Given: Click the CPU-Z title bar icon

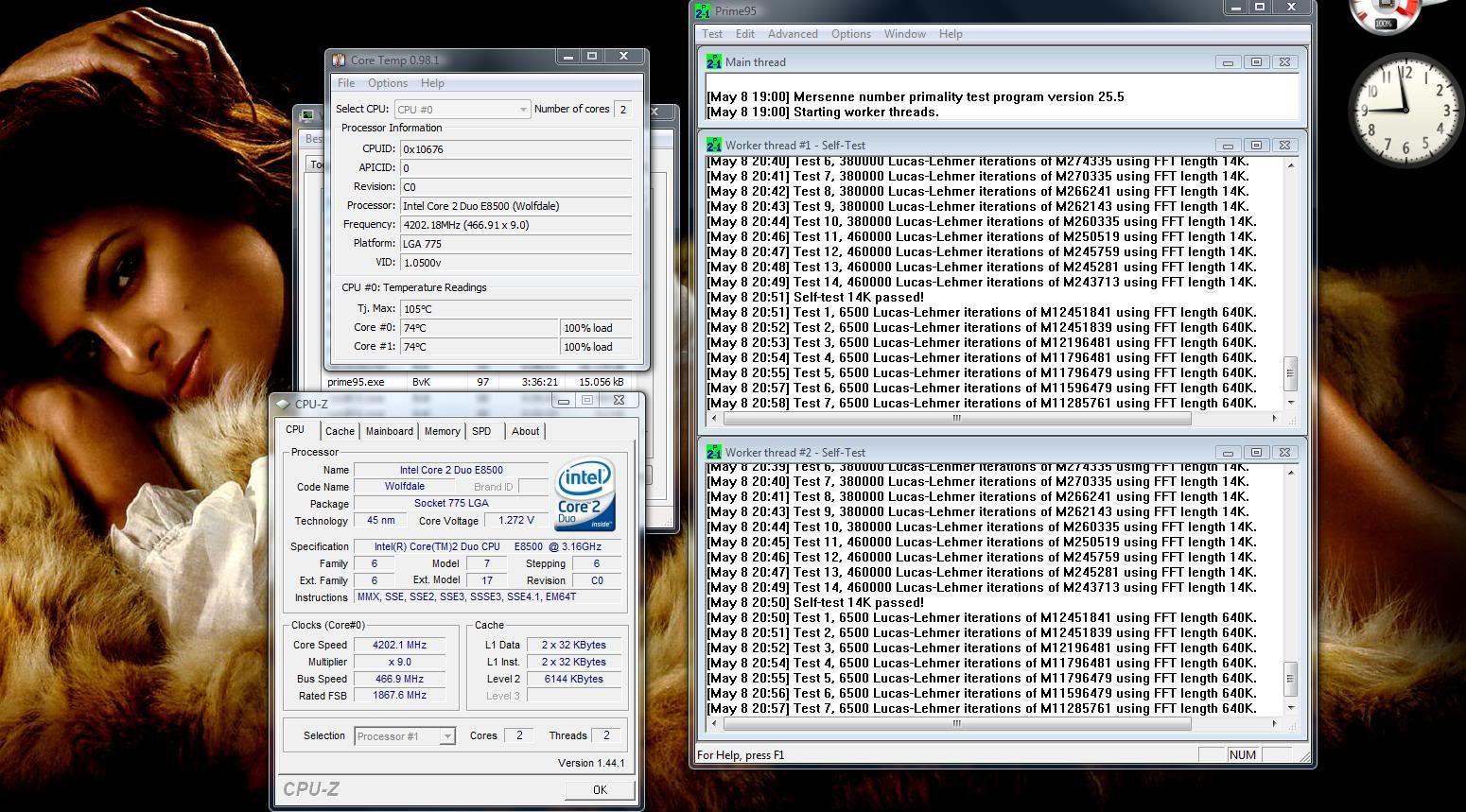Looking at the screenshot, I should [x=284, y=404].
